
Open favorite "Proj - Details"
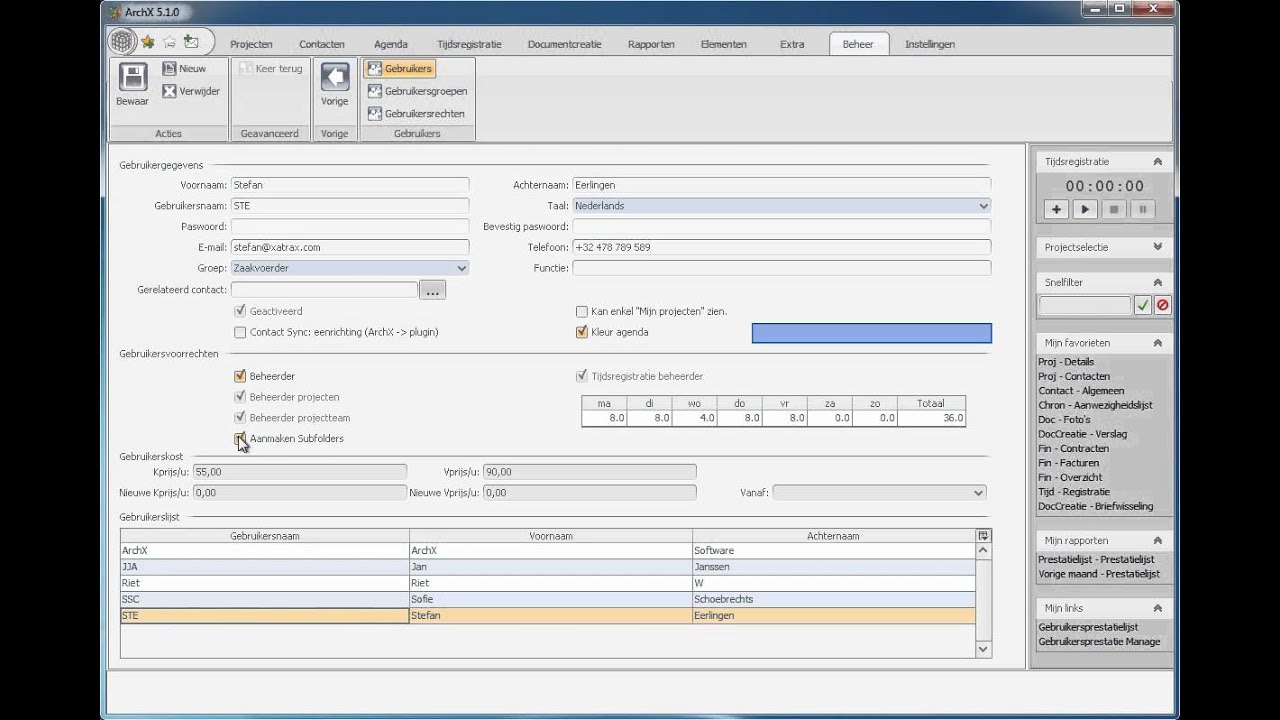click(x=1066, y=362)
